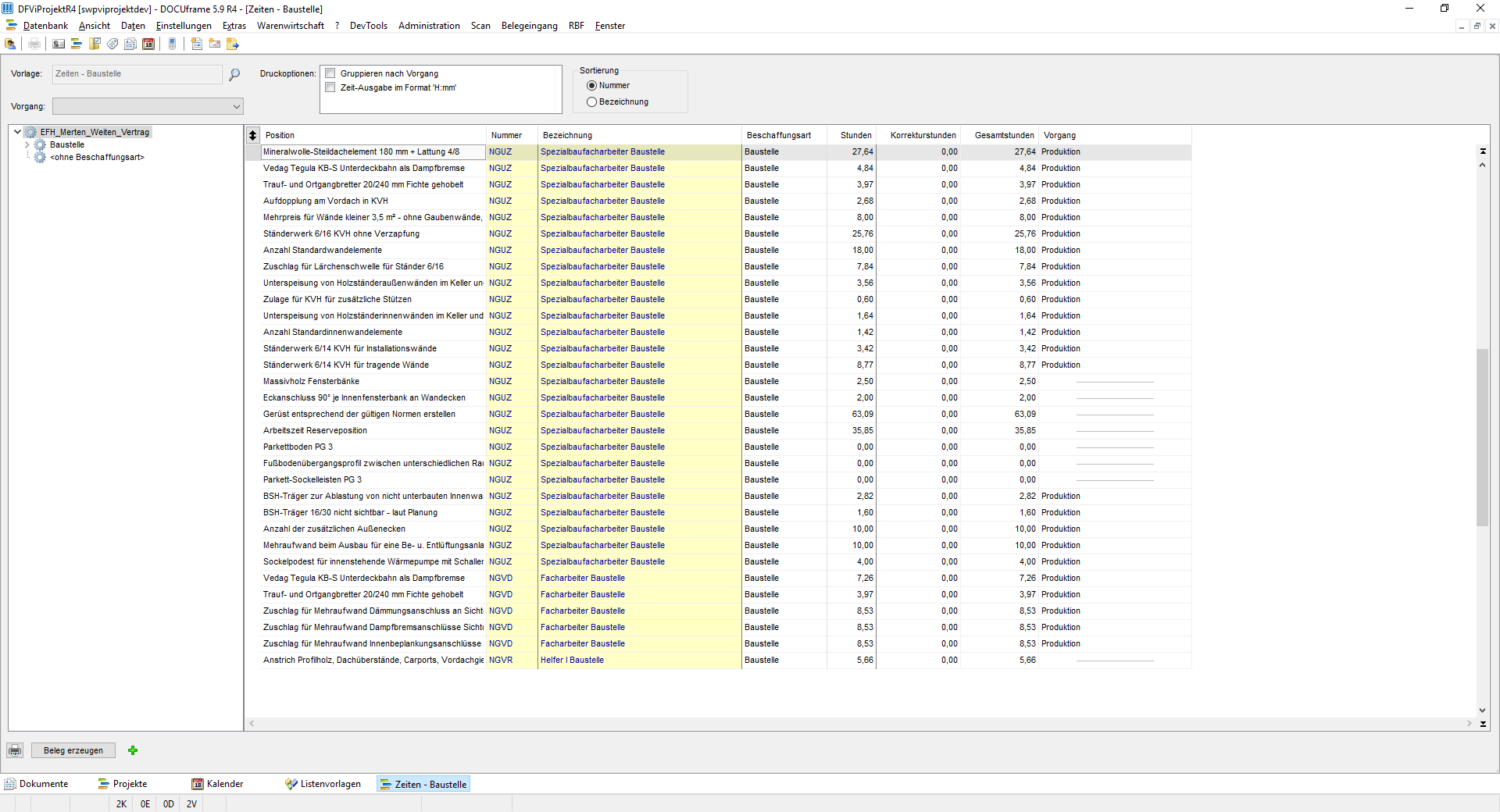Click the application menu icon left of Datenbank
Screen dimensions: 1500x812
12,26
